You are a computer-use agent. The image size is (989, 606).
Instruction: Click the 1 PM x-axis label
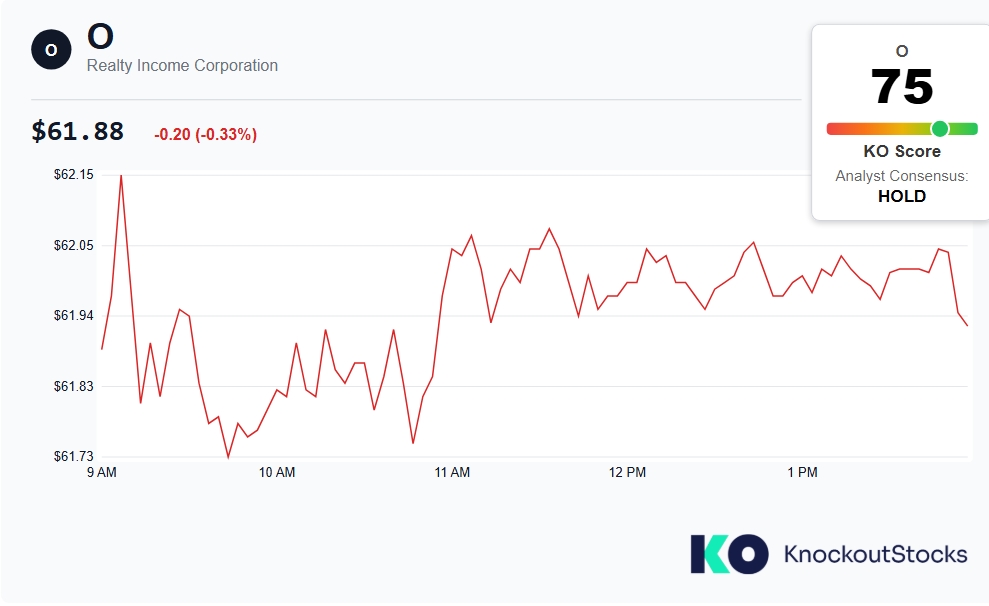[802, 472]
